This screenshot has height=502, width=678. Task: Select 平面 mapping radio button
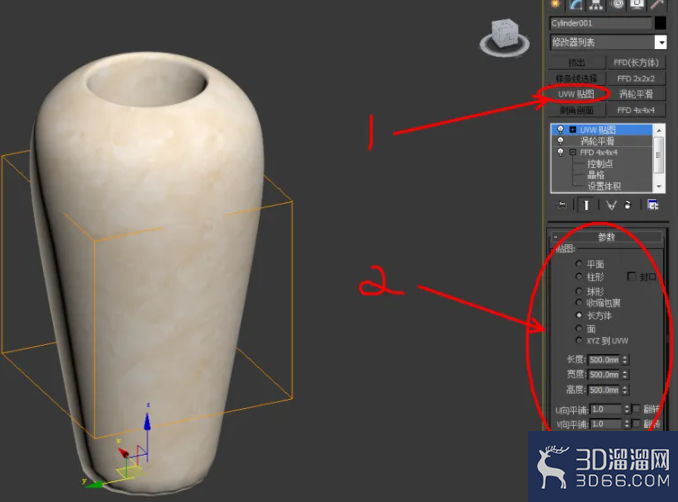(579, 263)
